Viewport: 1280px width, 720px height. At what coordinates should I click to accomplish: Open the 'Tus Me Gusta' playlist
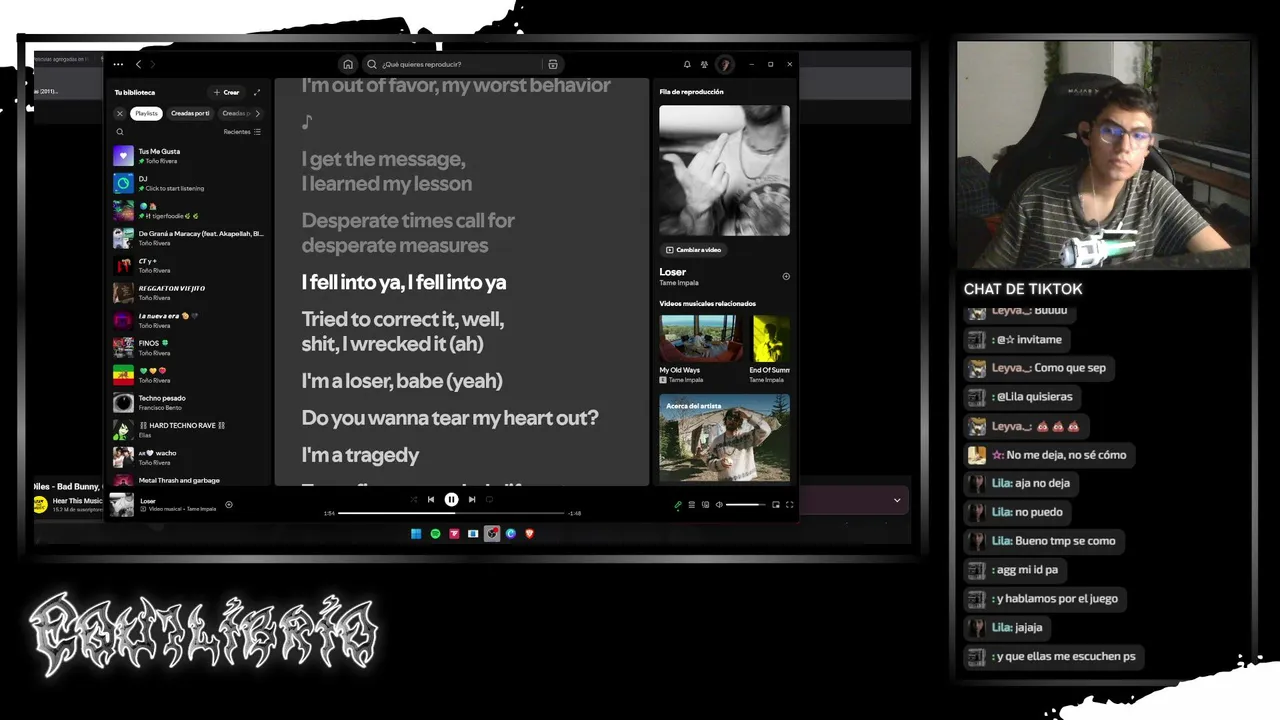click(x=188, y=156)
